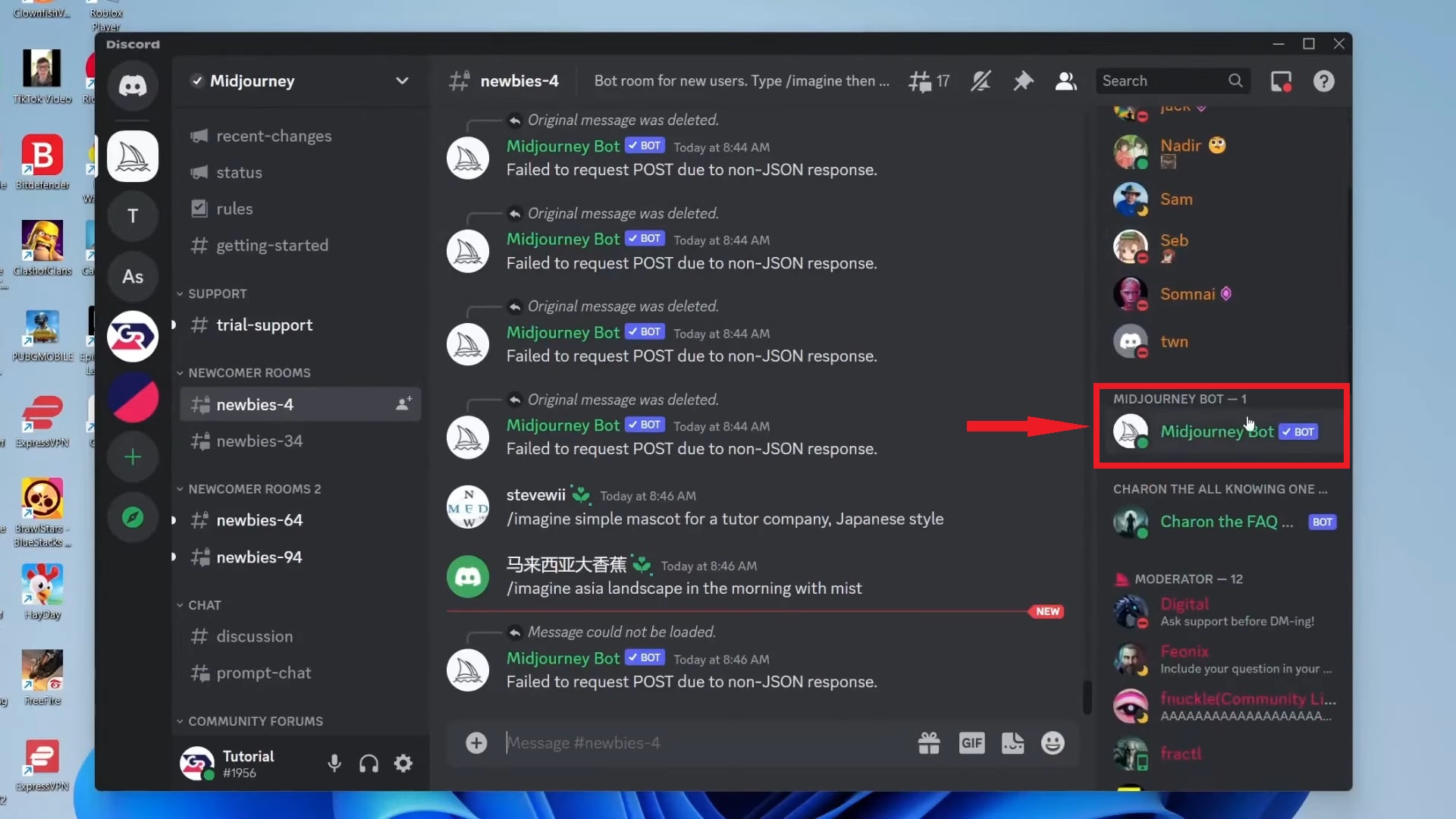This screenshot has height=819, width=1456.
Task: Deafen with the headphones icon
Action: tap(369, 764)
